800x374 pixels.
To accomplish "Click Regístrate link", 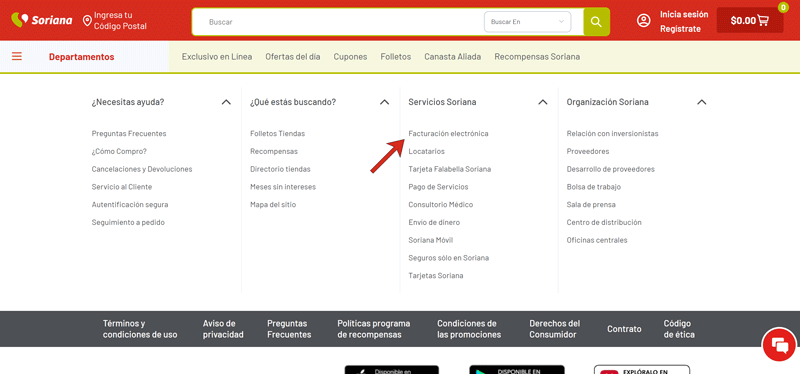I will (x=681, y=29).
